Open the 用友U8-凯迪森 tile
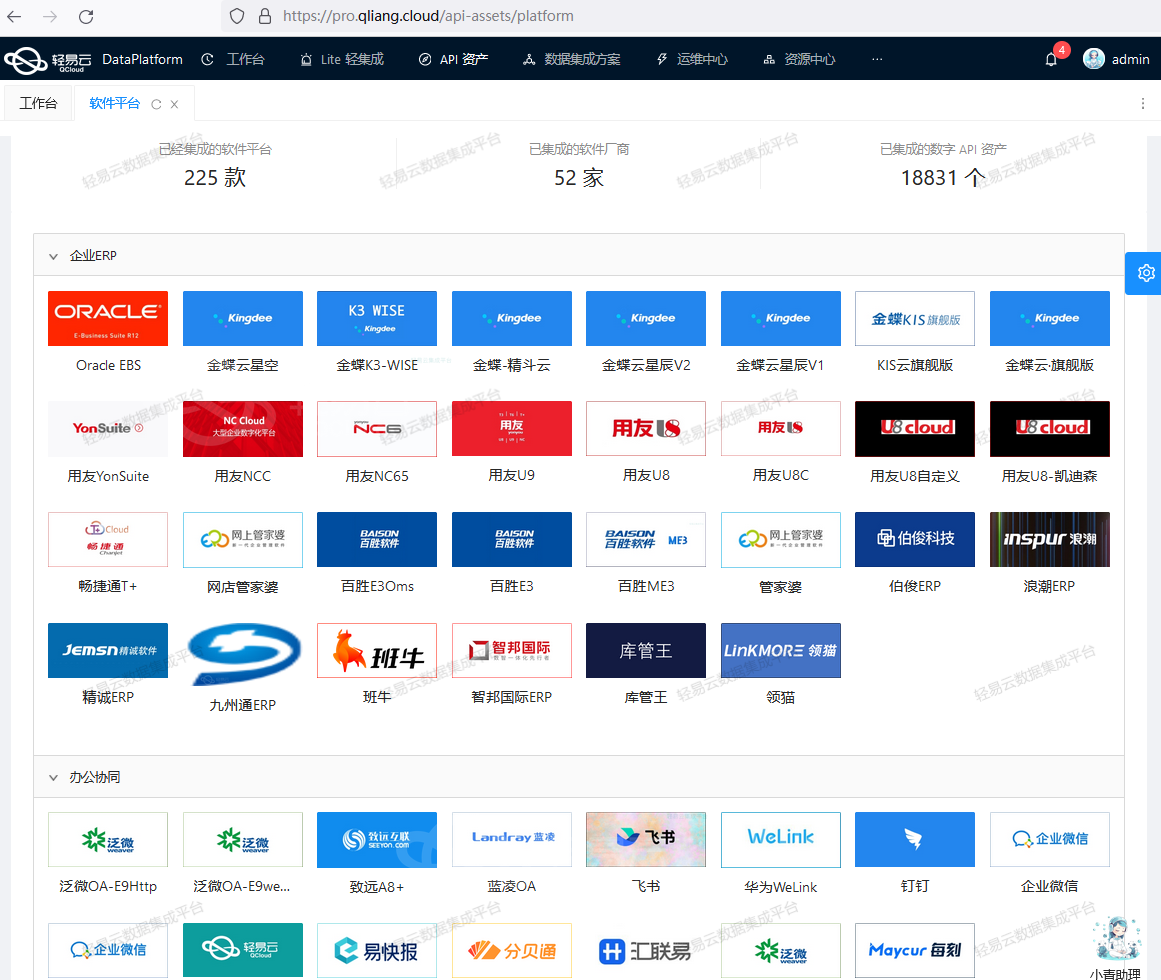 [x=1049, y=429]
